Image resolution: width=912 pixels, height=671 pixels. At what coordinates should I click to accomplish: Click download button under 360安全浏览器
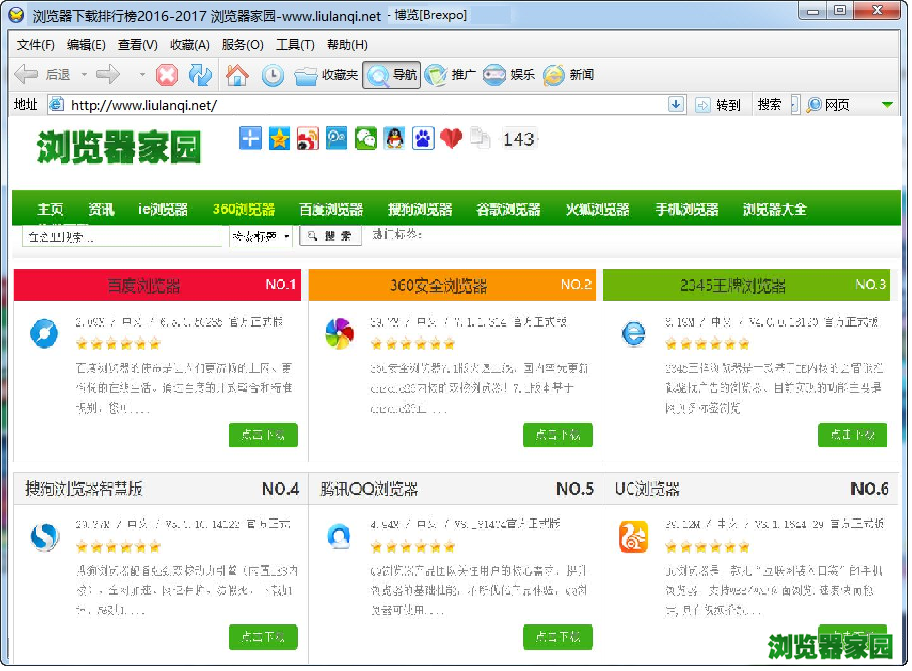pyautogui.click(x=557, y=435)
